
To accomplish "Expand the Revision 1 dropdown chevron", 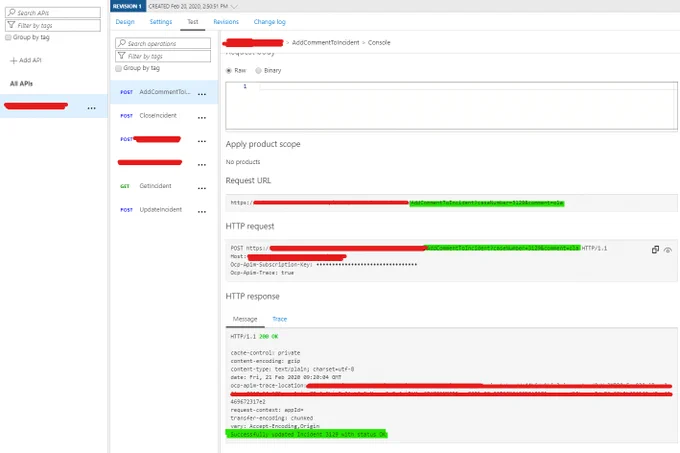I will [235, 6].
